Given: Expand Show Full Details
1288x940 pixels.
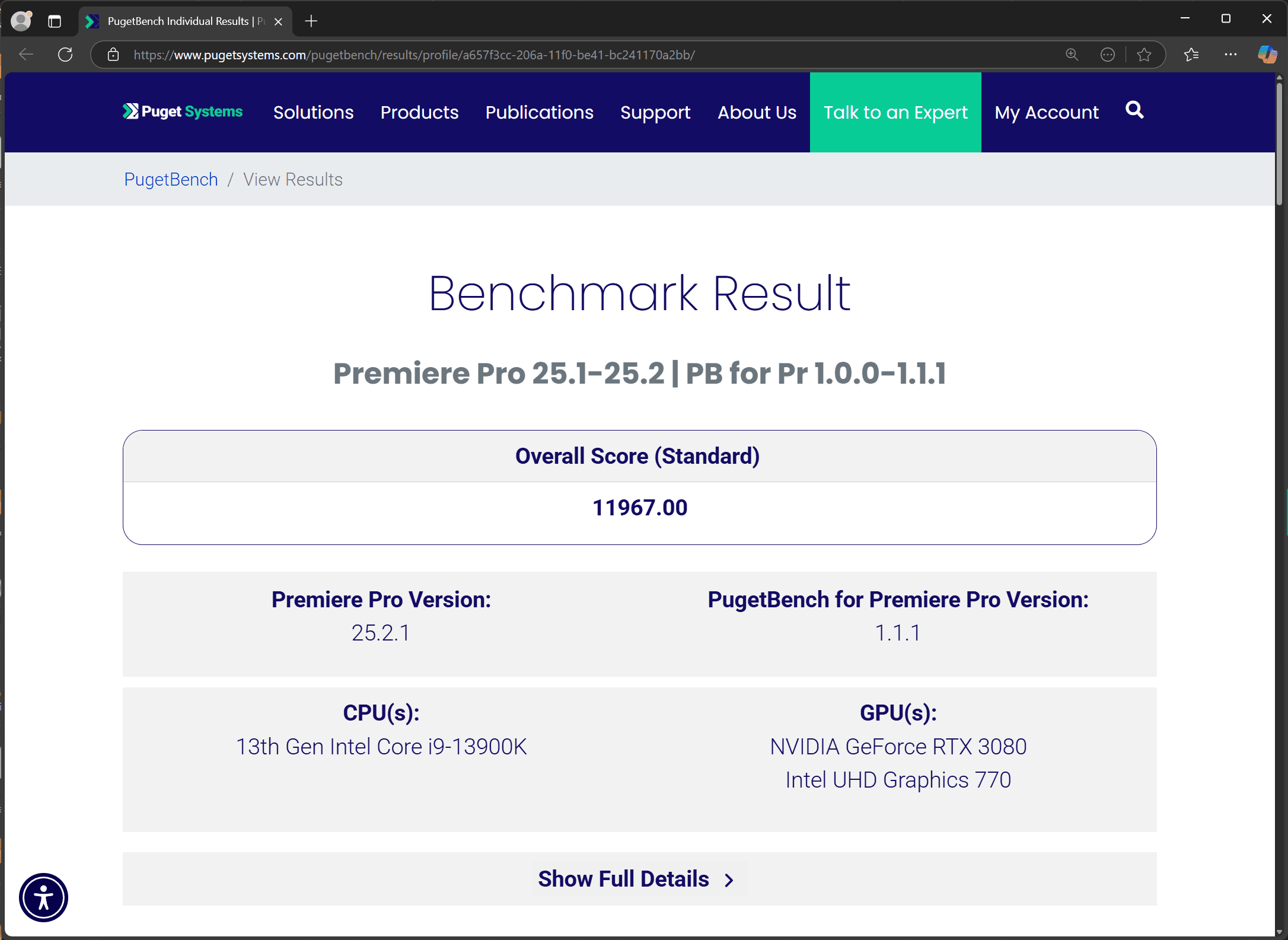Looking at the screenshot, I should coord(637,879).
